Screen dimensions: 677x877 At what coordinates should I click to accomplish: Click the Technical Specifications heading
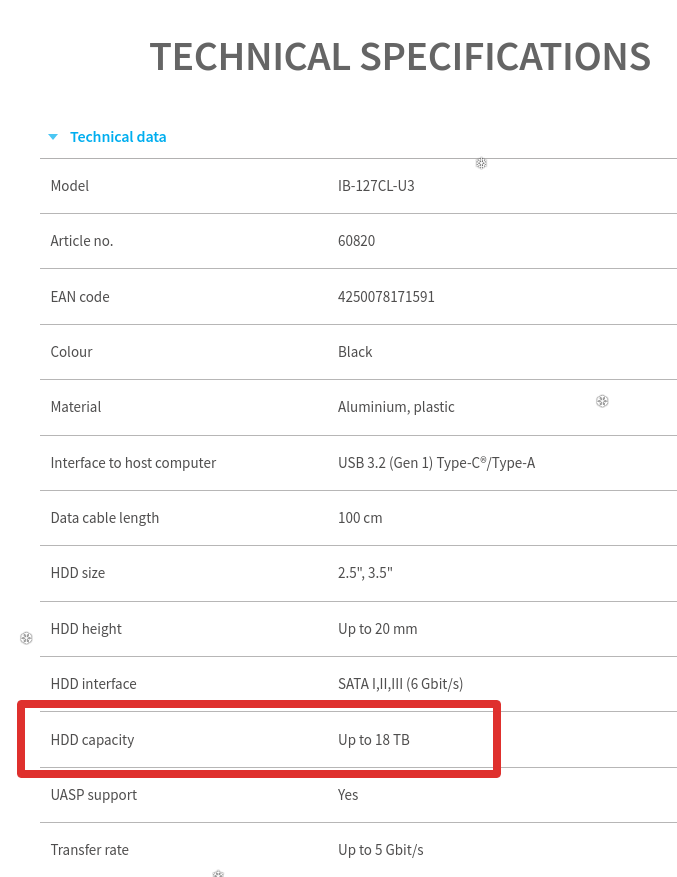click(x=400, y=57)
